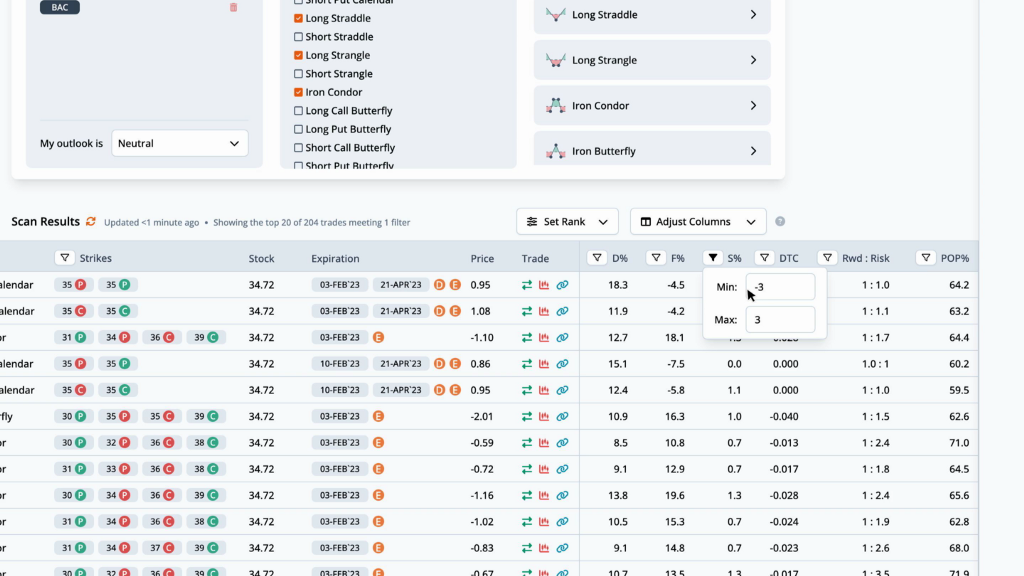This screenshot has width=1024, height=576.
Task: Click D% value 18.3
Action: 618,285
